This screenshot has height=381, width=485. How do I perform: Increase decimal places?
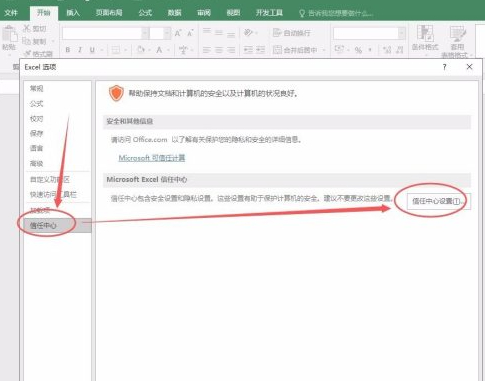[387, 50]
